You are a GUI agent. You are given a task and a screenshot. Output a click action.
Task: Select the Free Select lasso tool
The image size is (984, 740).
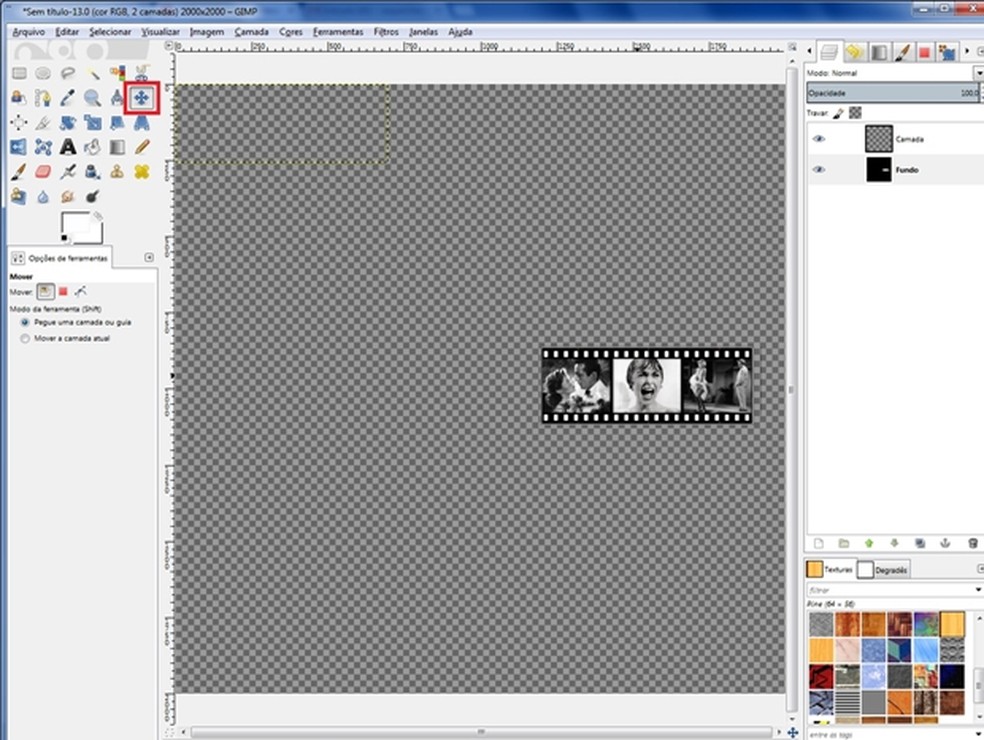[x=68, y=73]
